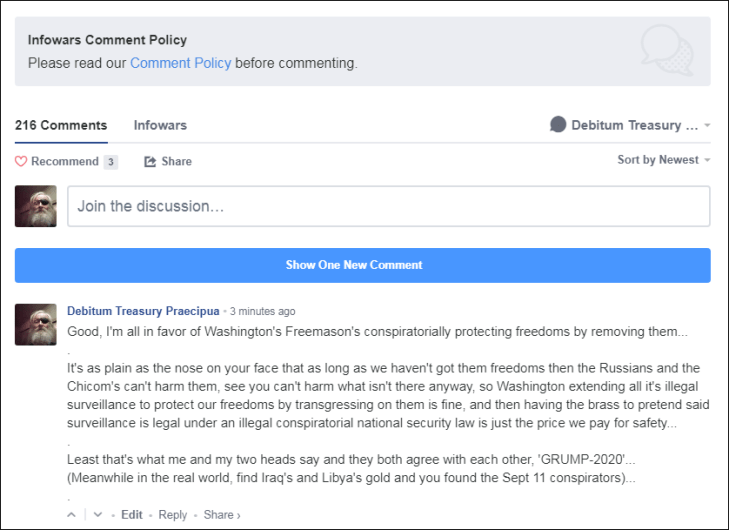The height and width of the screenshot is (530, 729).
Task: Click the avatar next to the discussion box
Action: [x=36, y=206]
